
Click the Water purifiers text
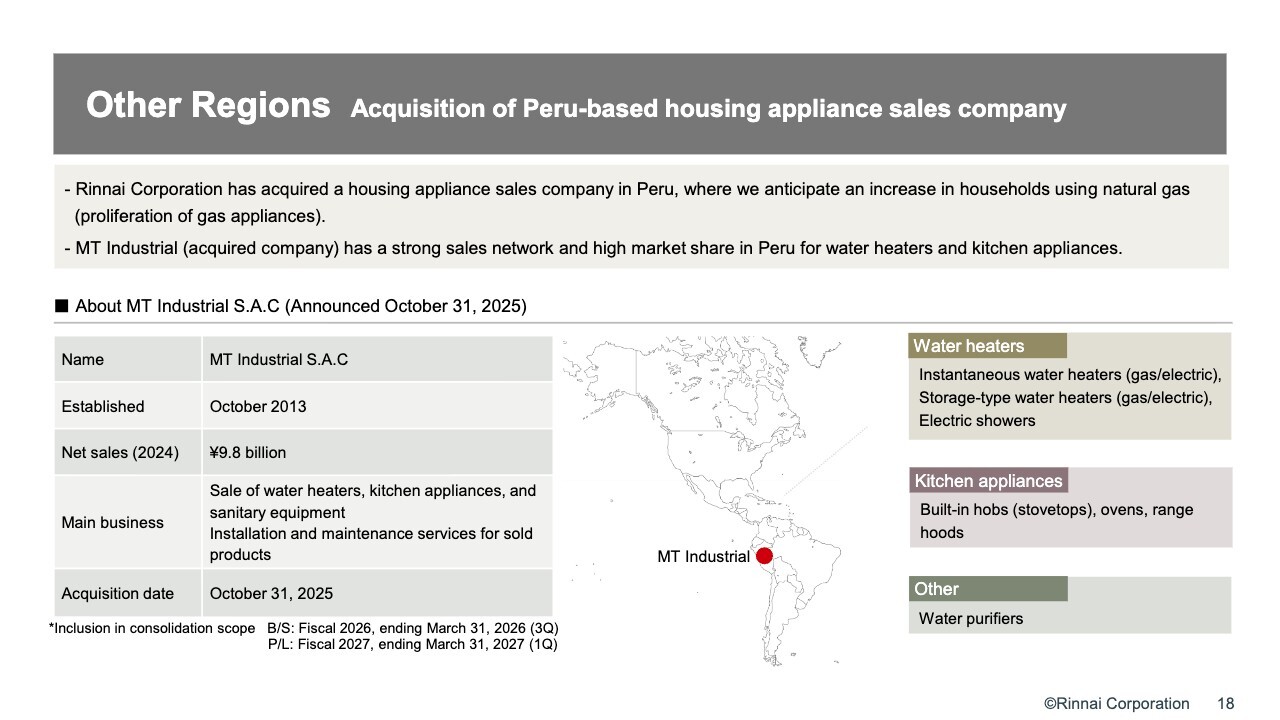(x=971, y=618)
